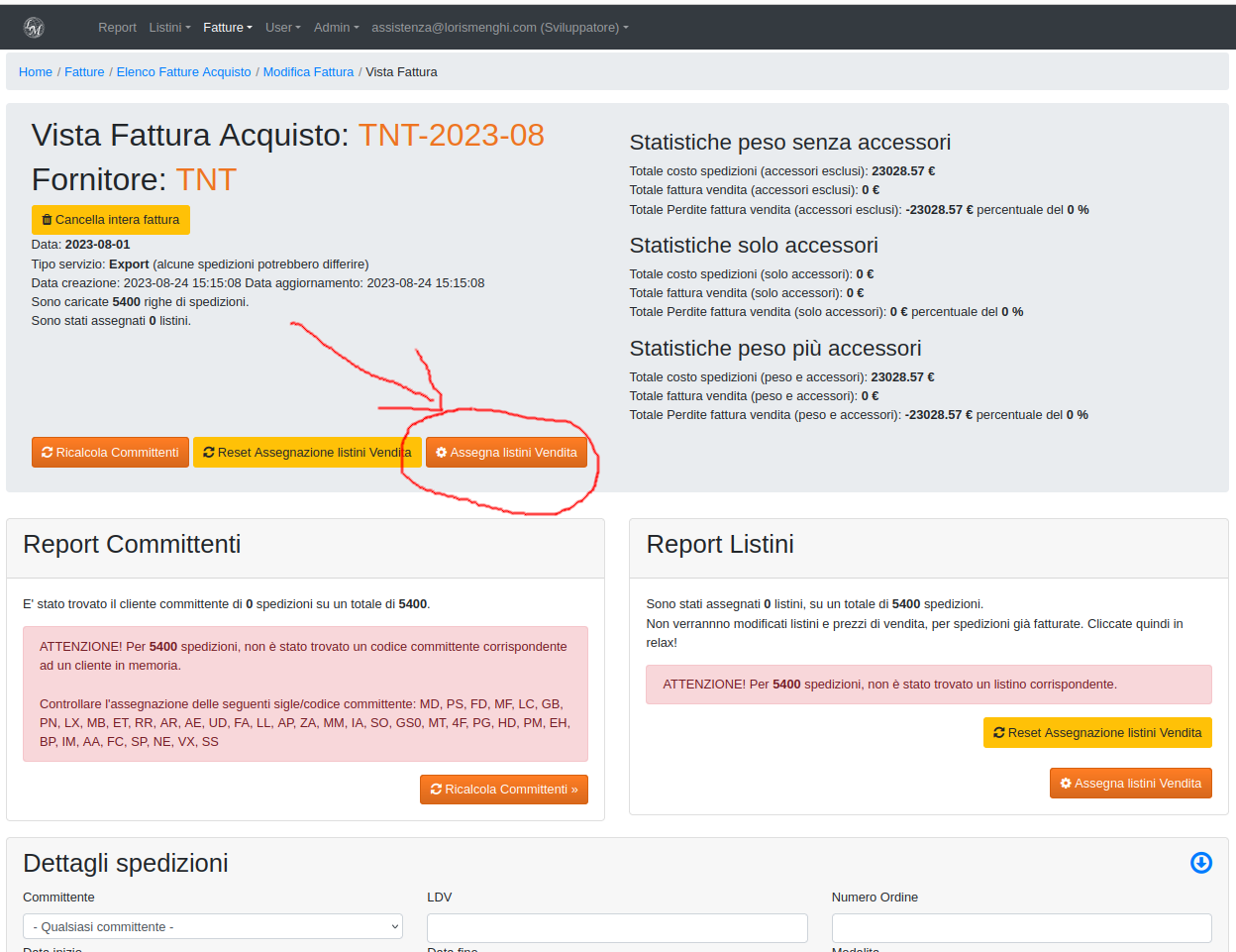Click circled Assegna listini Vendita gear button

[506, 453]
